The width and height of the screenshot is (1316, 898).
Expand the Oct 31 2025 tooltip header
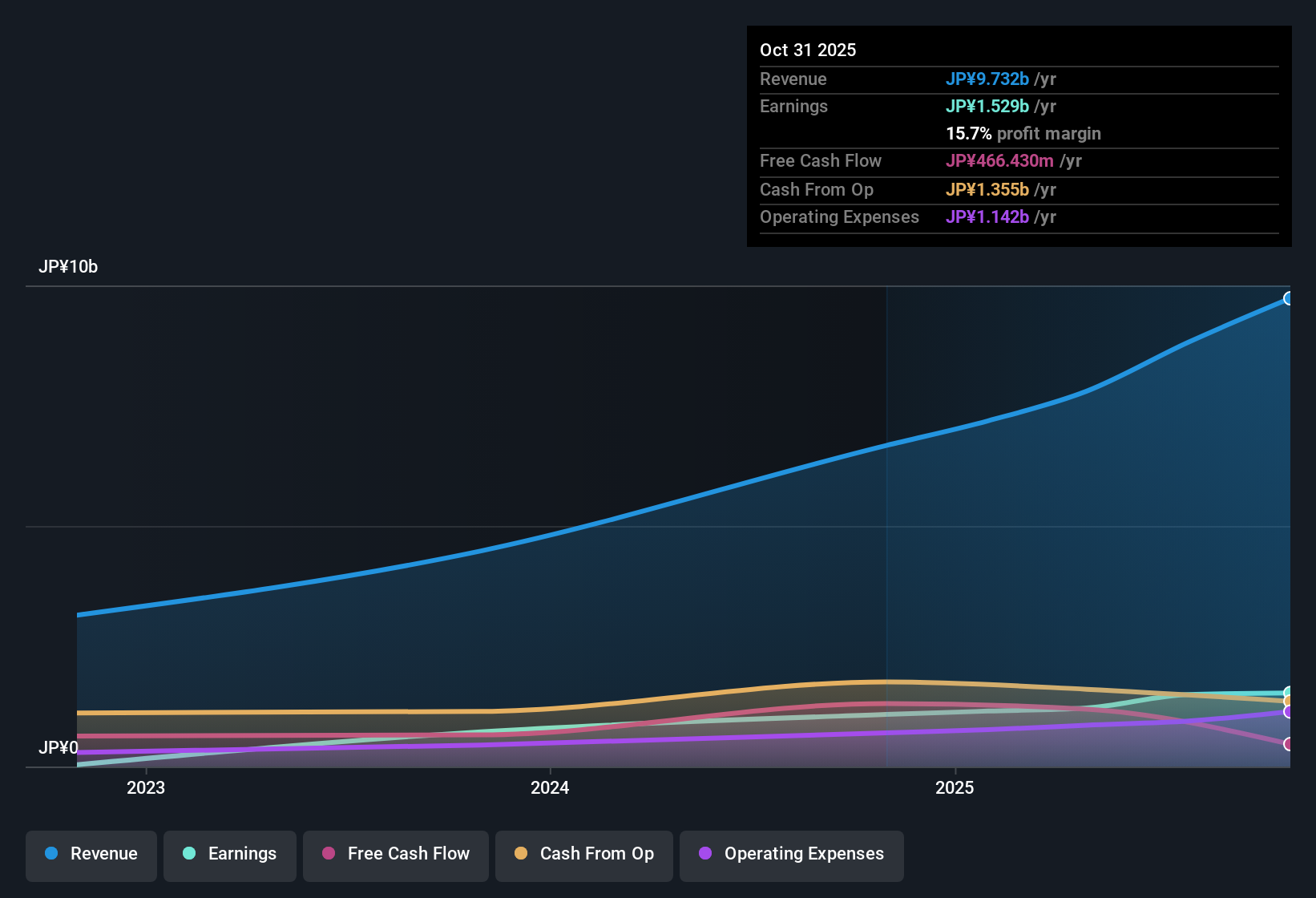point(808,50)
